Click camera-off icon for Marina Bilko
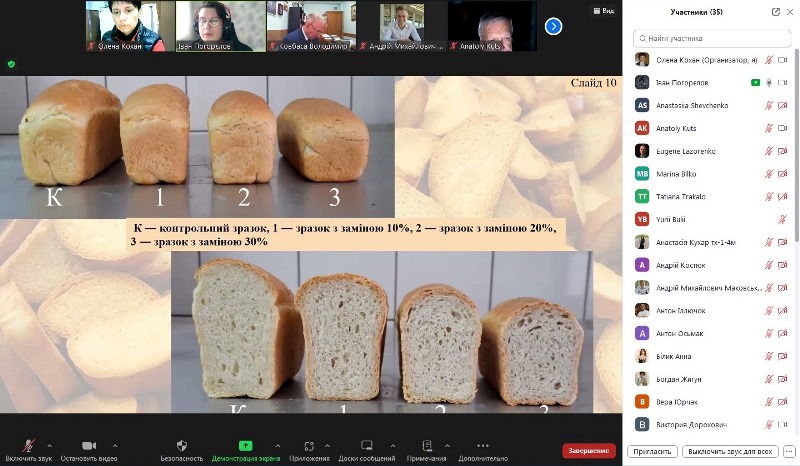 pyautogui.click(x=783, y=174)
